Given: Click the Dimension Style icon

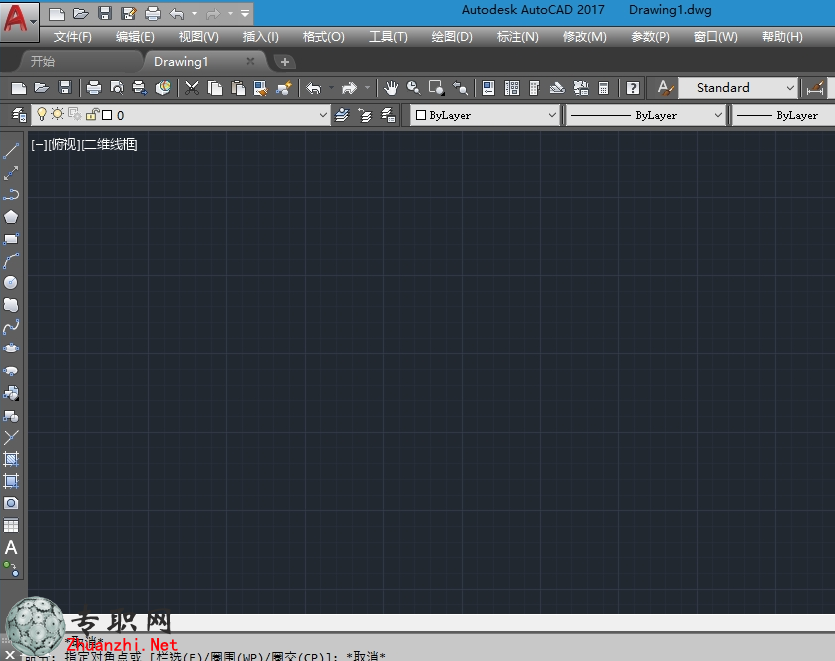Looking at the screenshot, I should click(815, 88).
